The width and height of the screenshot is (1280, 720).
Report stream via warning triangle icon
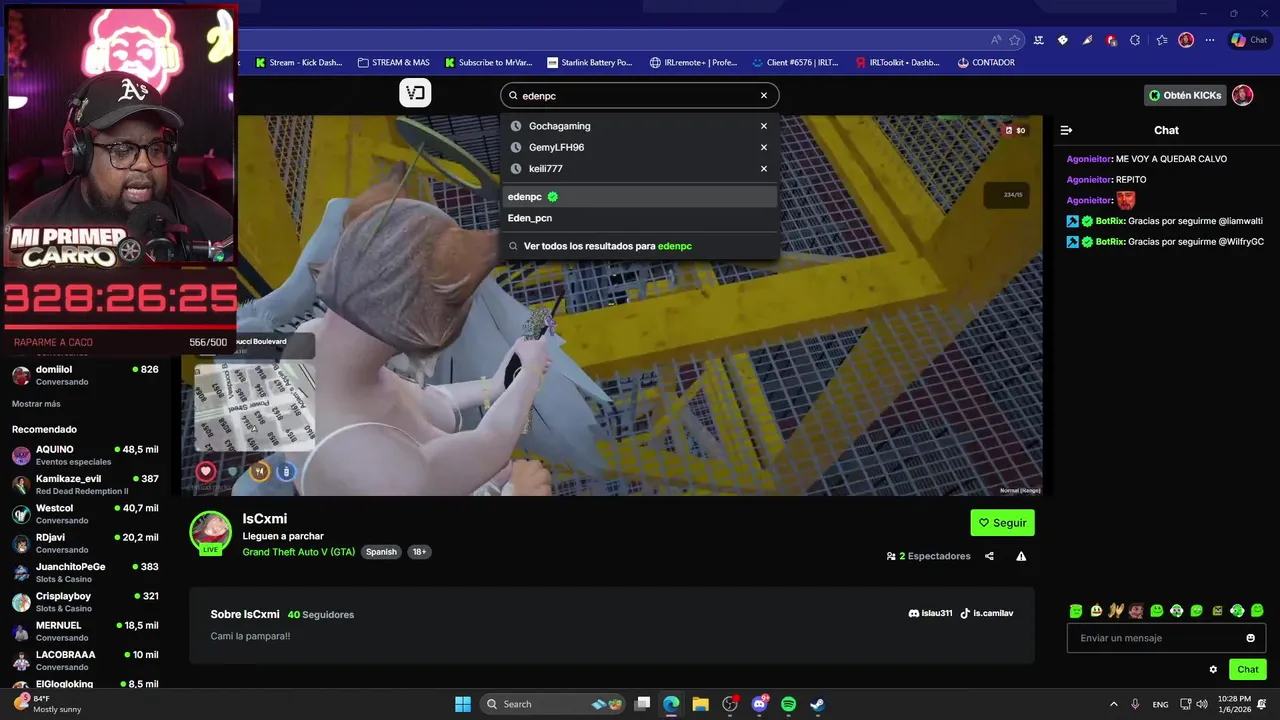click(x=1021, y=556)
